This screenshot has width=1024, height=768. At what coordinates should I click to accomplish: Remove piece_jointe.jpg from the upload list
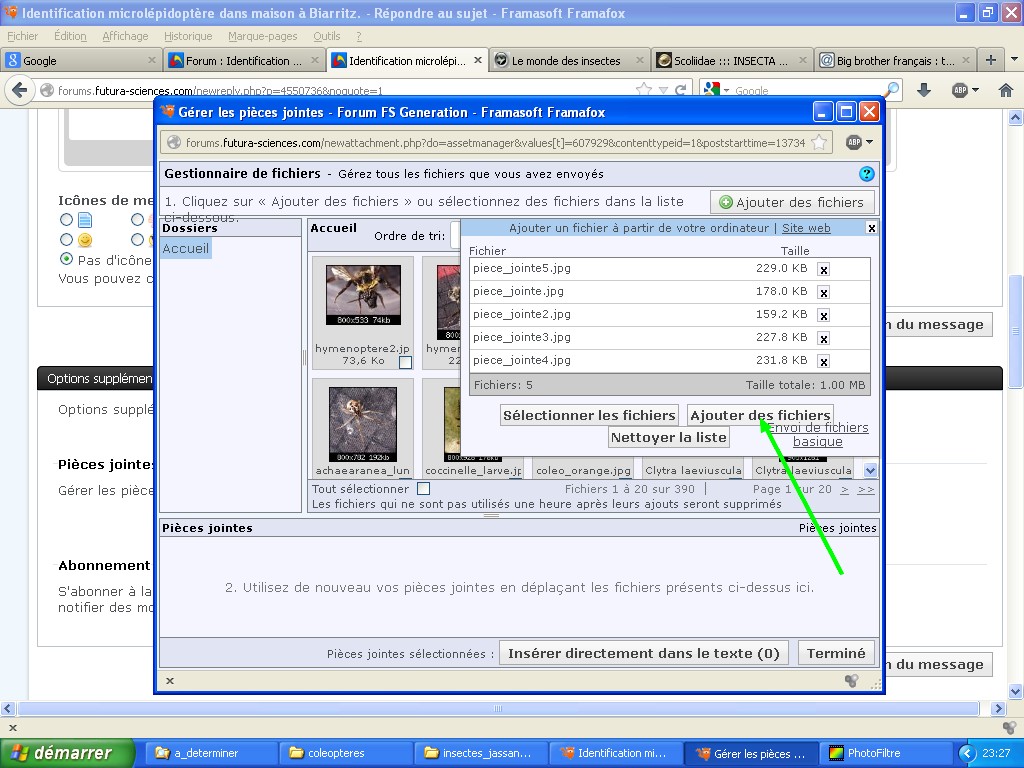click(x=824, y=293)
